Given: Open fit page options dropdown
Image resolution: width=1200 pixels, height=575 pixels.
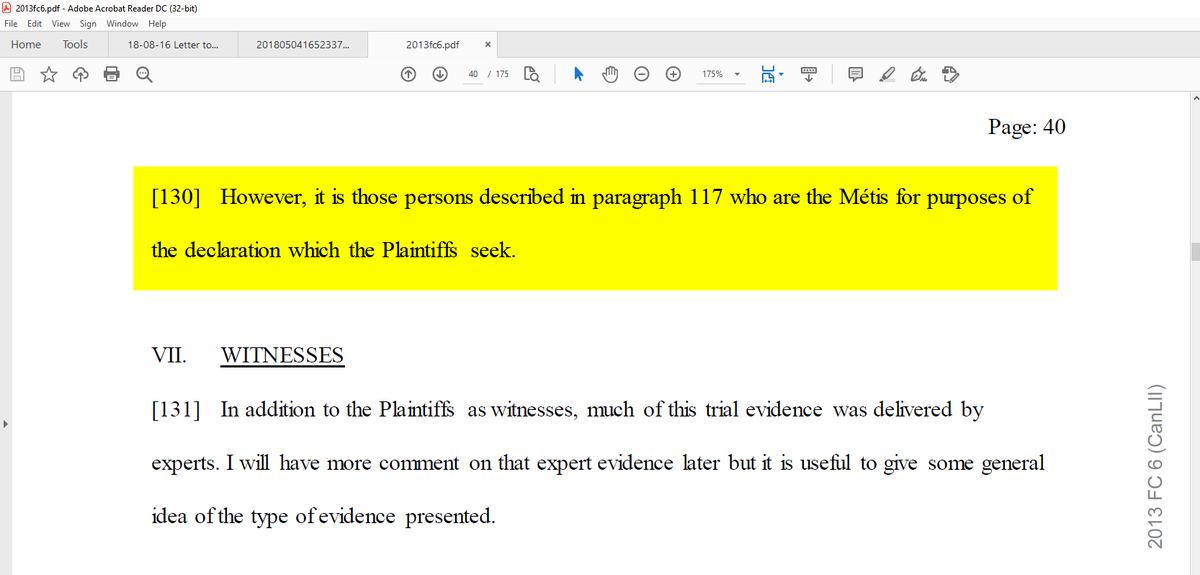Looking at the screenshot, I should pos(772,74).
